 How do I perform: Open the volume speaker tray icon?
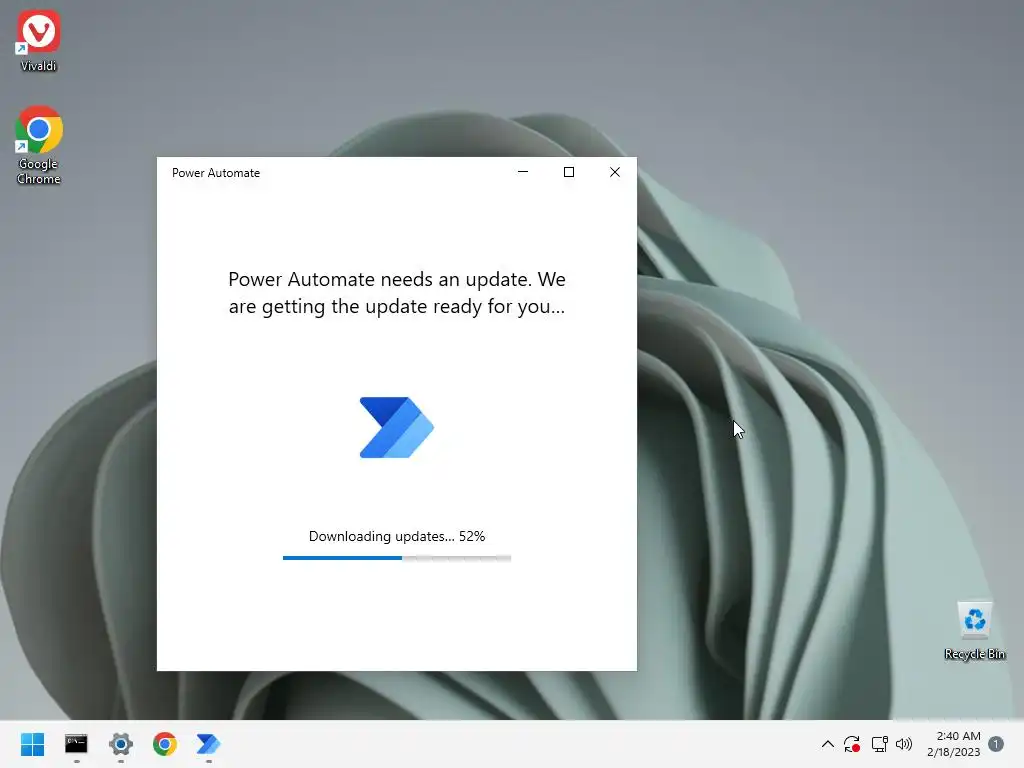(904, 744)
